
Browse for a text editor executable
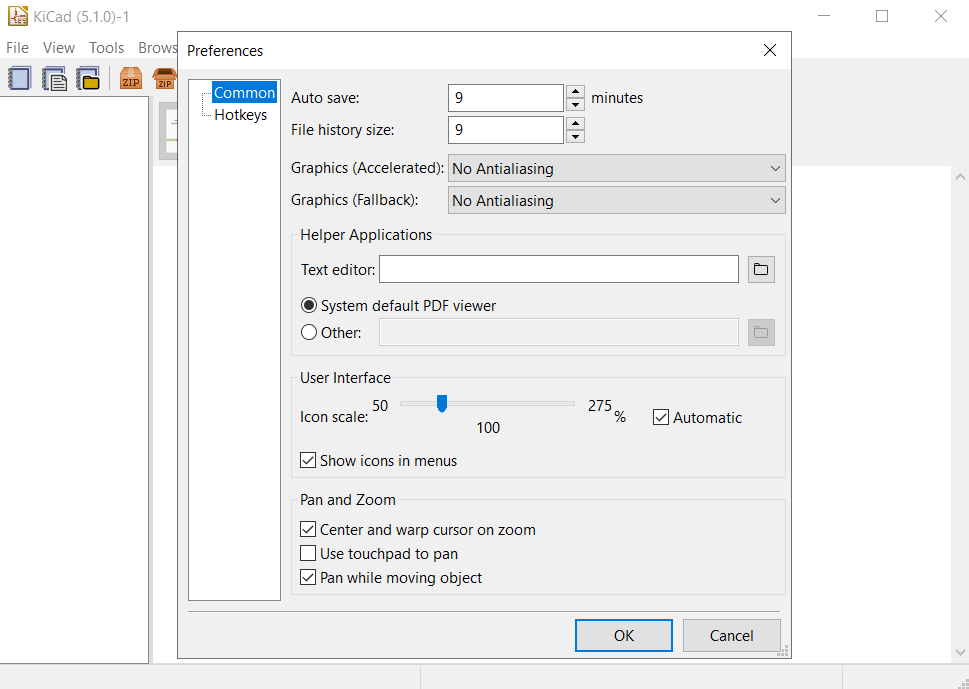tap(761, 269)
